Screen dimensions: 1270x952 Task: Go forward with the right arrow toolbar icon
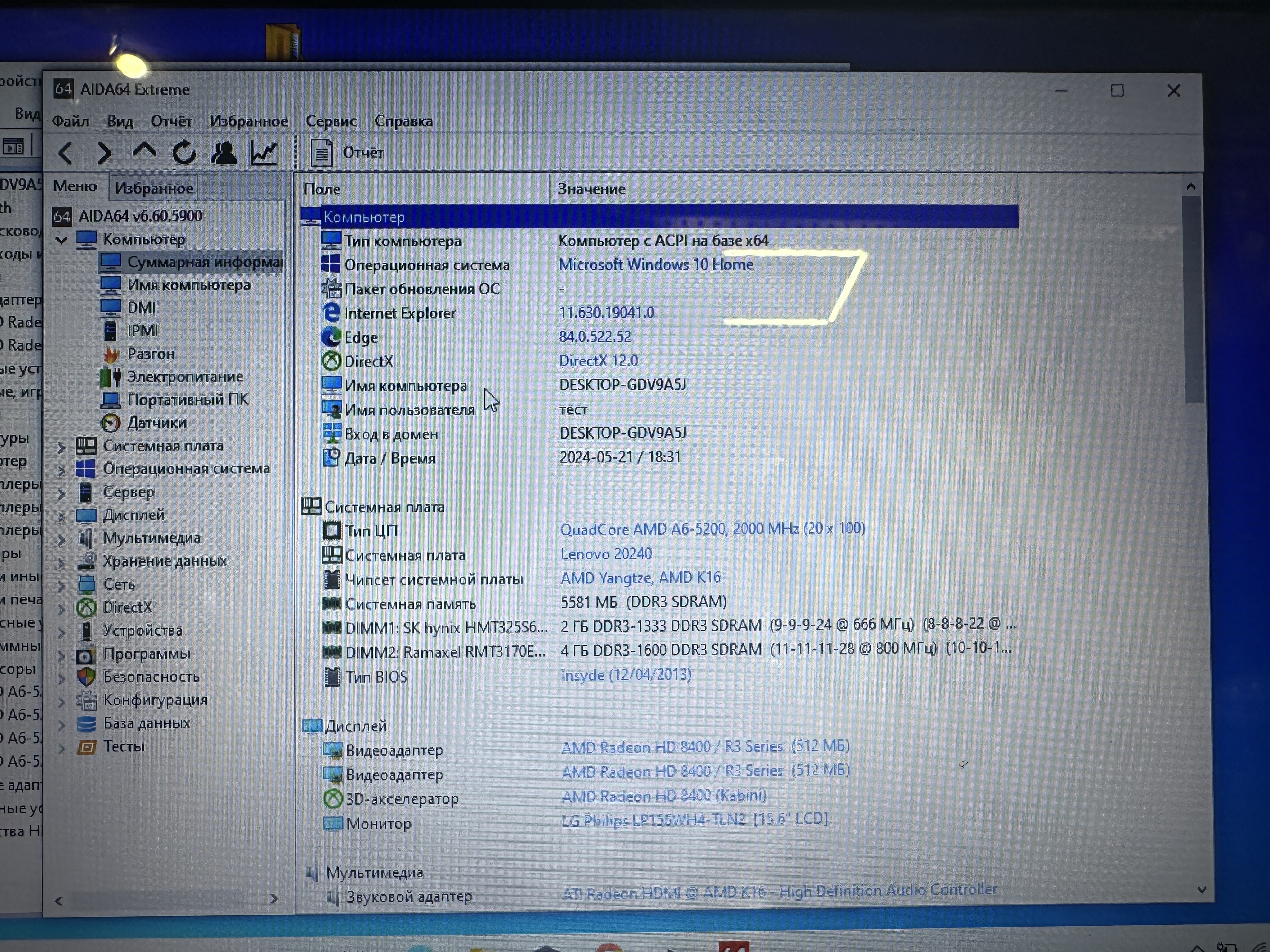click(104, 153)
